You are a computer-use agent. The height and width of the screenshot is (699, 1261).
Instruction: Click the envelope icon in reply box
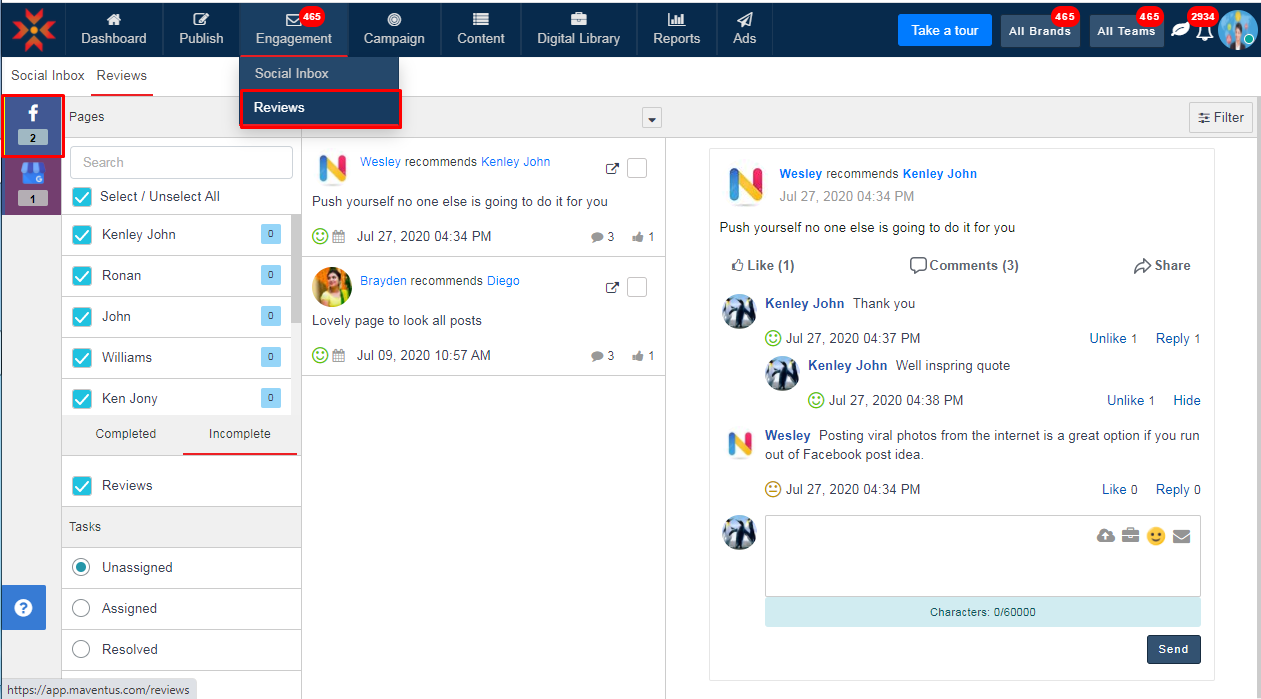[x=1181, y=536]
